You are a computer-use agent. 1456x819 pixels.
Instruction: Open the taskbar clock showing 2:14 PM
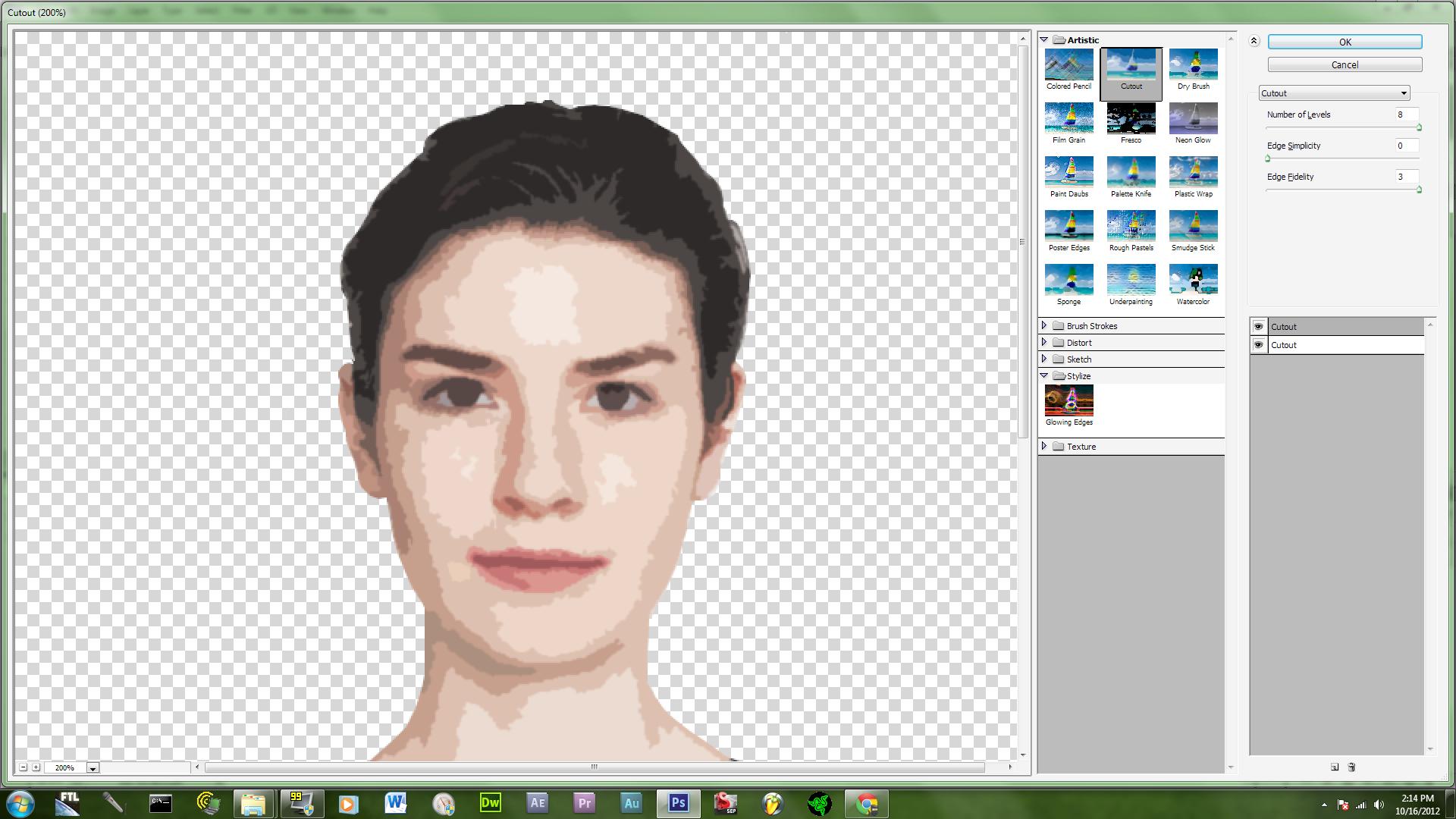pyautogui.click(x=1417, y=804)
